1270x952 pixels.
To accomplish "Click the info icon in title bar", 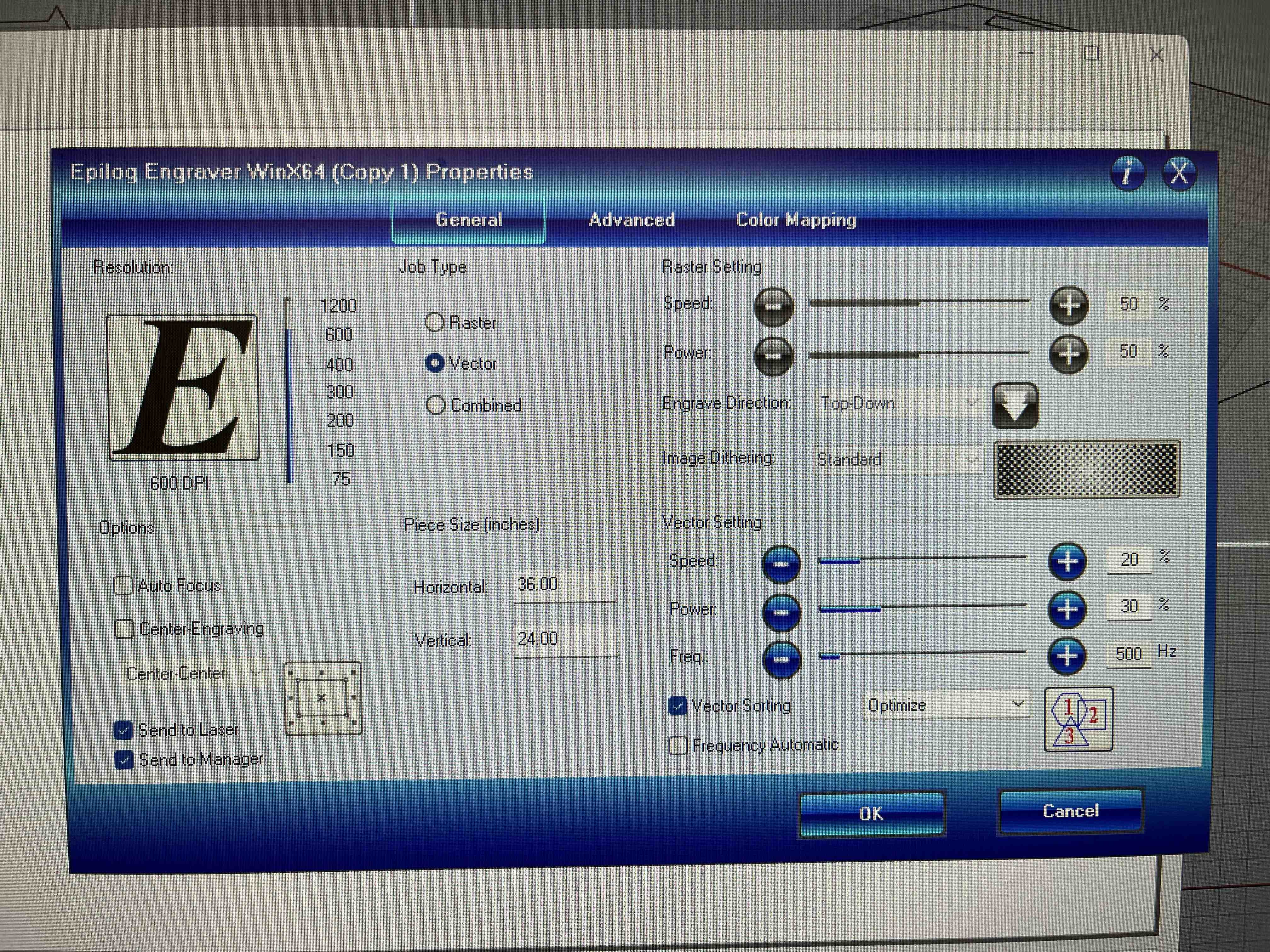I will (x=1128, y=173).
